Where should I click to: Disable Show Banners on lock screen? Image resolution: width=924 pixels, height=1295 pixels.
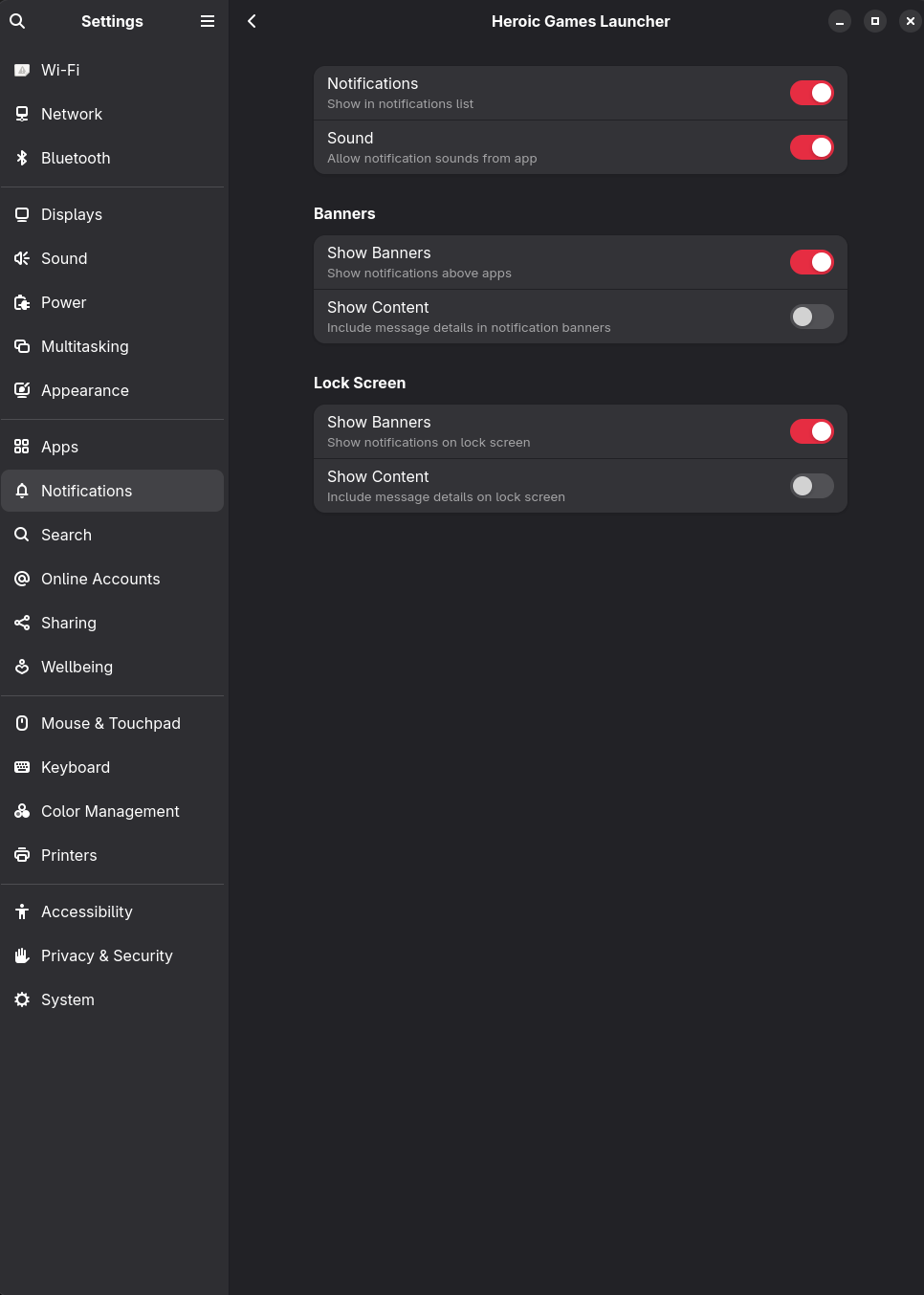pos(811,431)
